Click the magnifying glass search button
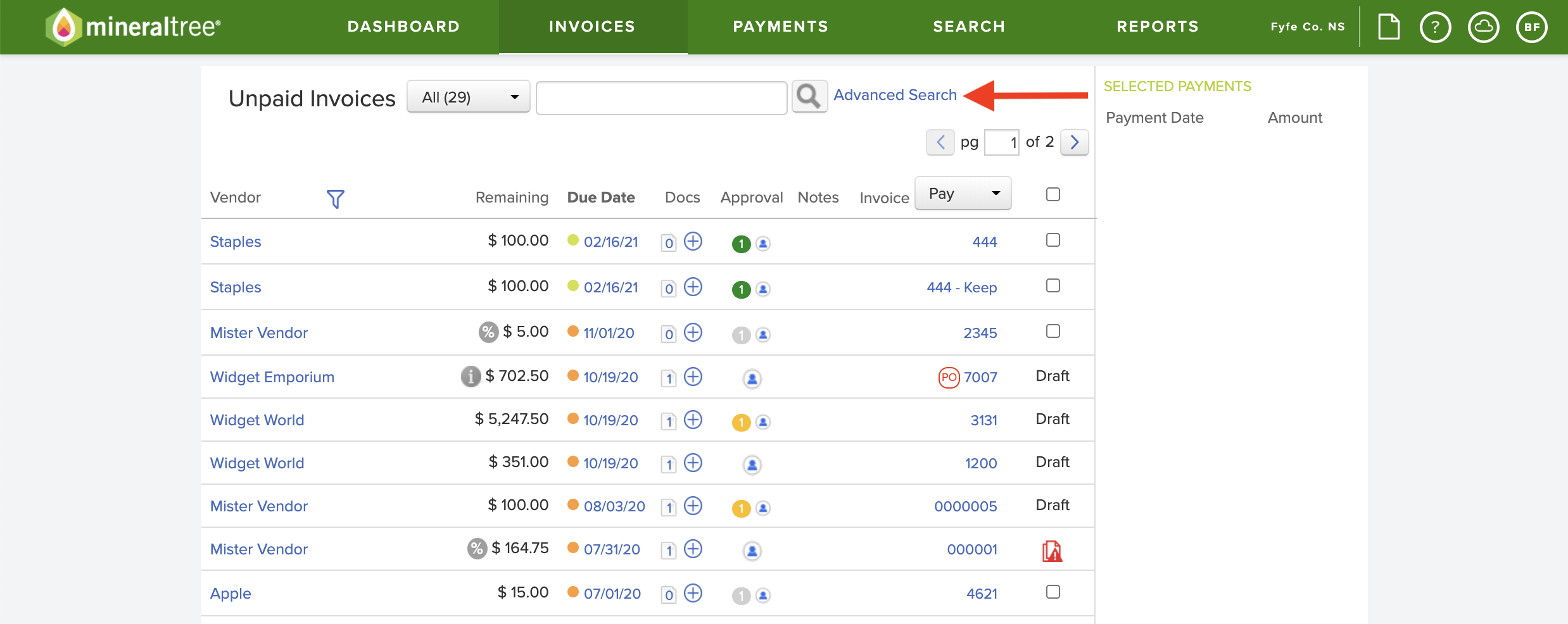 pyautogui.click(x=809, y=97)
